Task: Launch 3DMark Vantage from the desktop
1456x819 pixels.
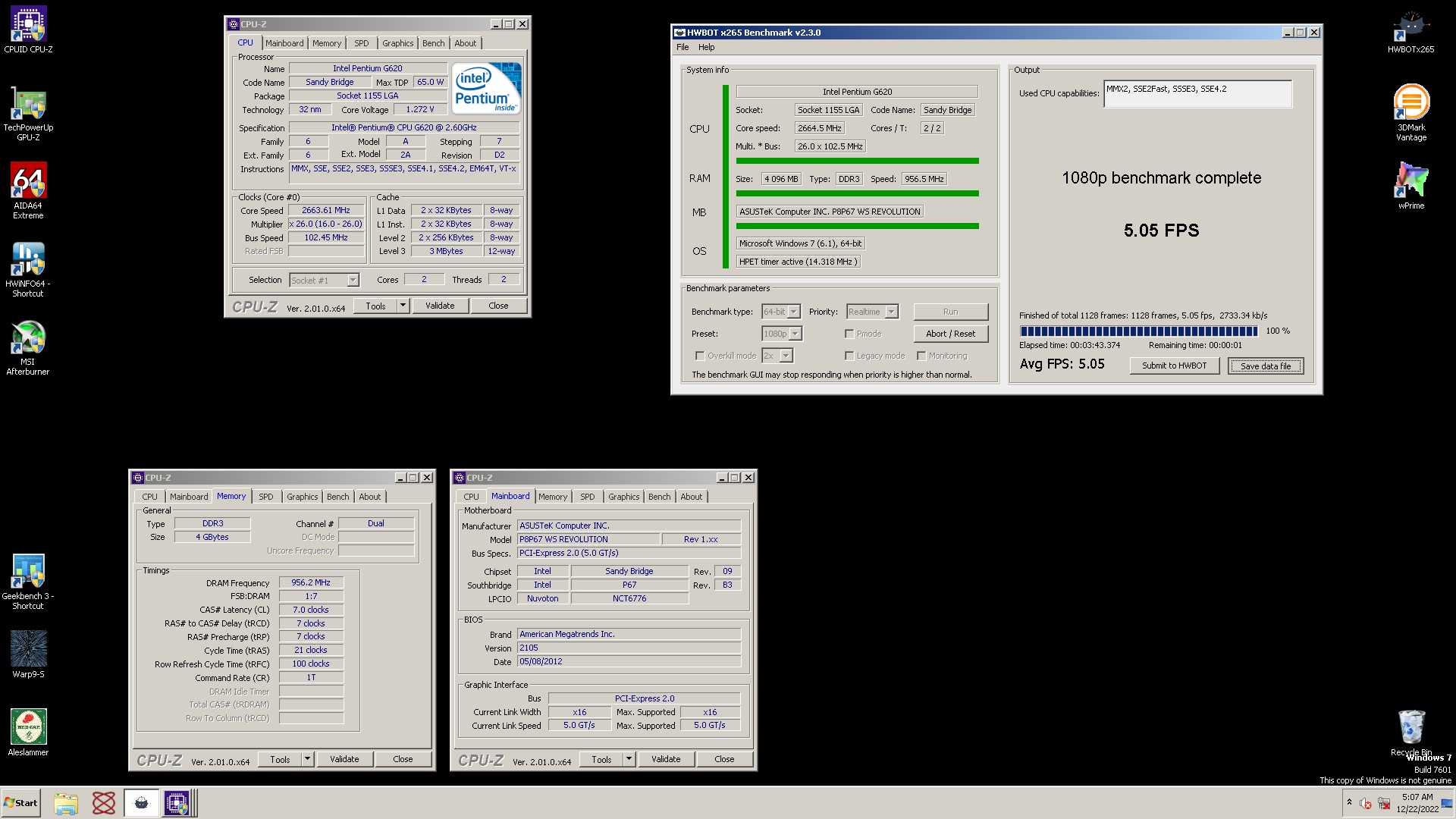Action: point(1410,112)
